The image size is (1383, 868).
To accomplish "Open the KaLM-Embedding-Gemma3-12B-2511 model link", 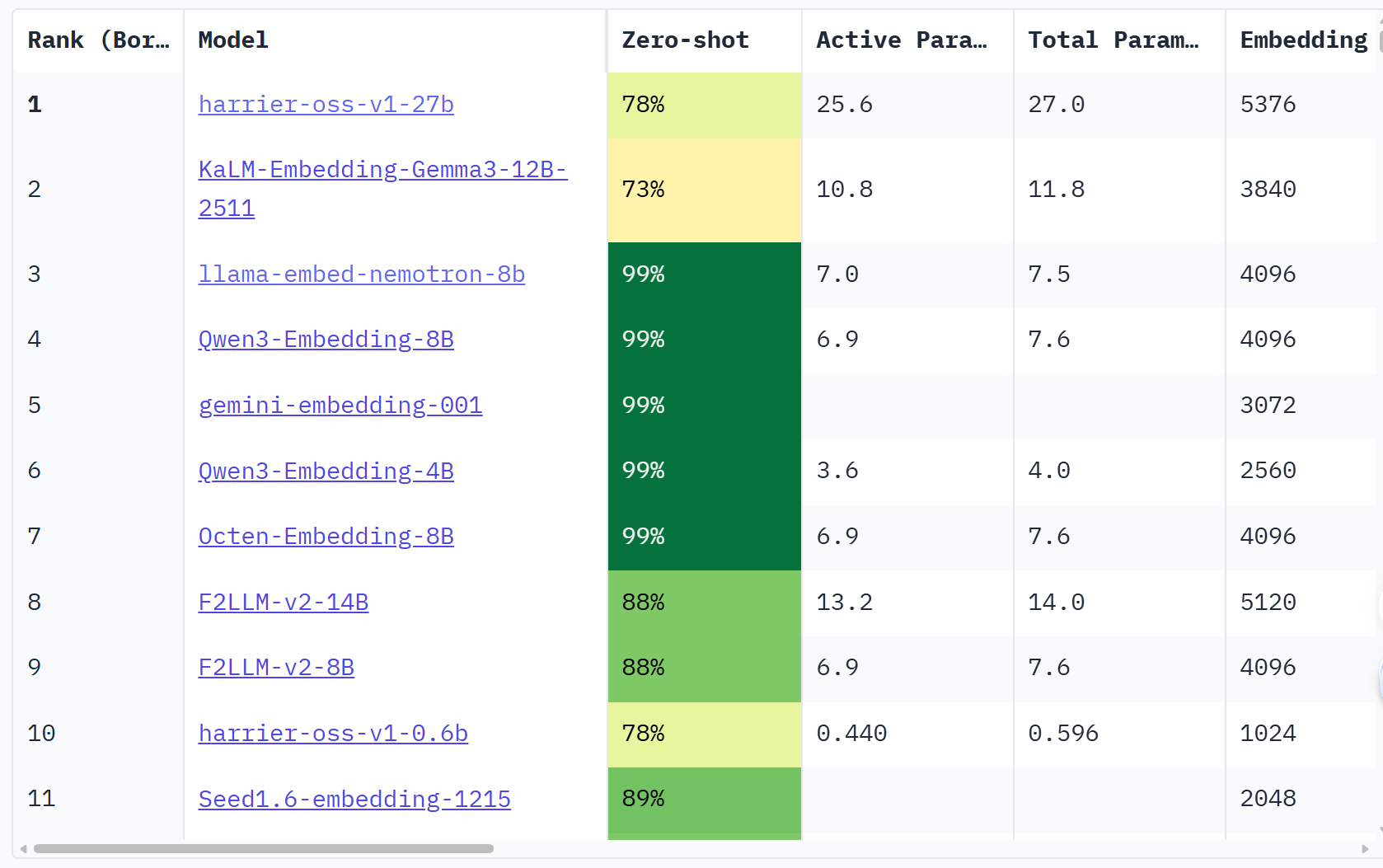I will [x=382, y=189].
